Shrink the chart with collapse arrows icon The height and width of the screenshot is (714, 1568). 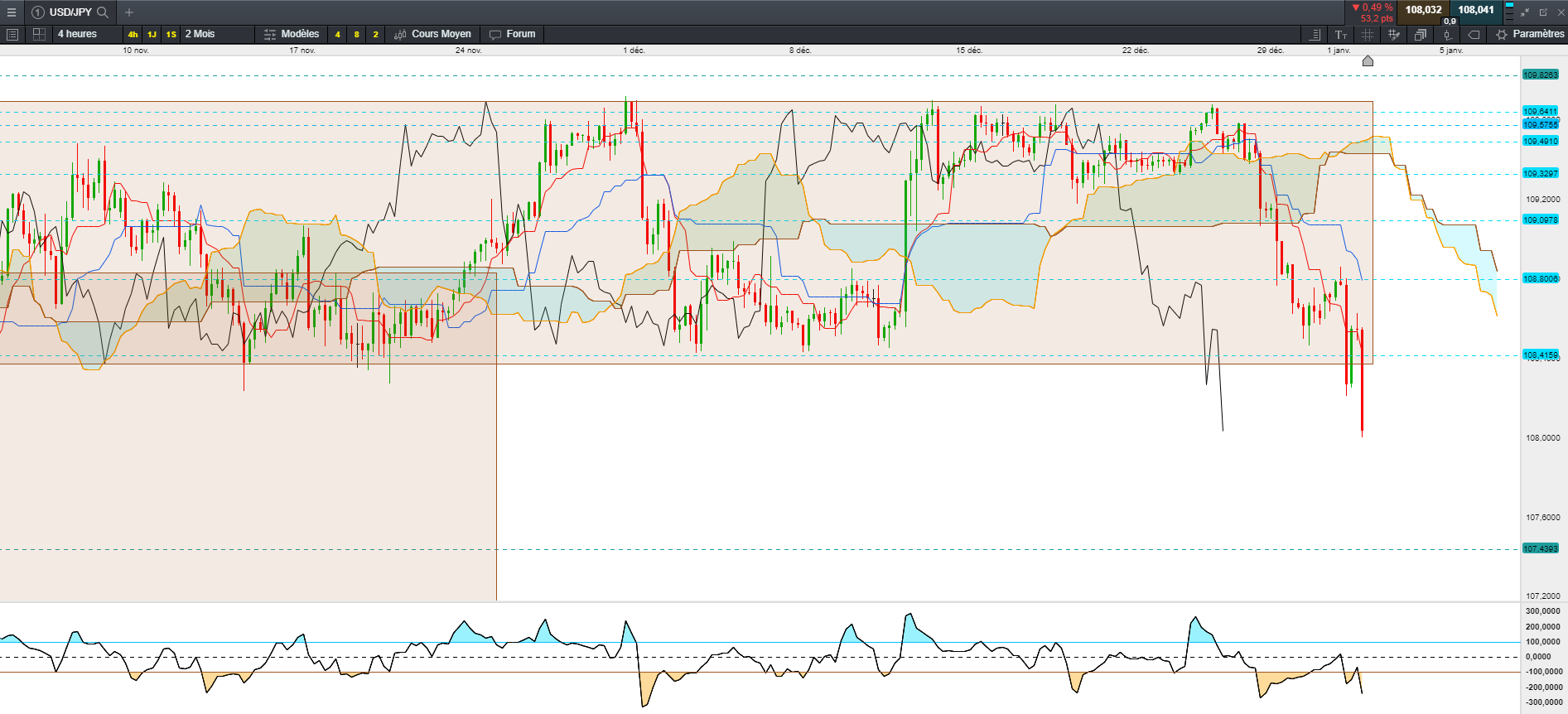1525,12
